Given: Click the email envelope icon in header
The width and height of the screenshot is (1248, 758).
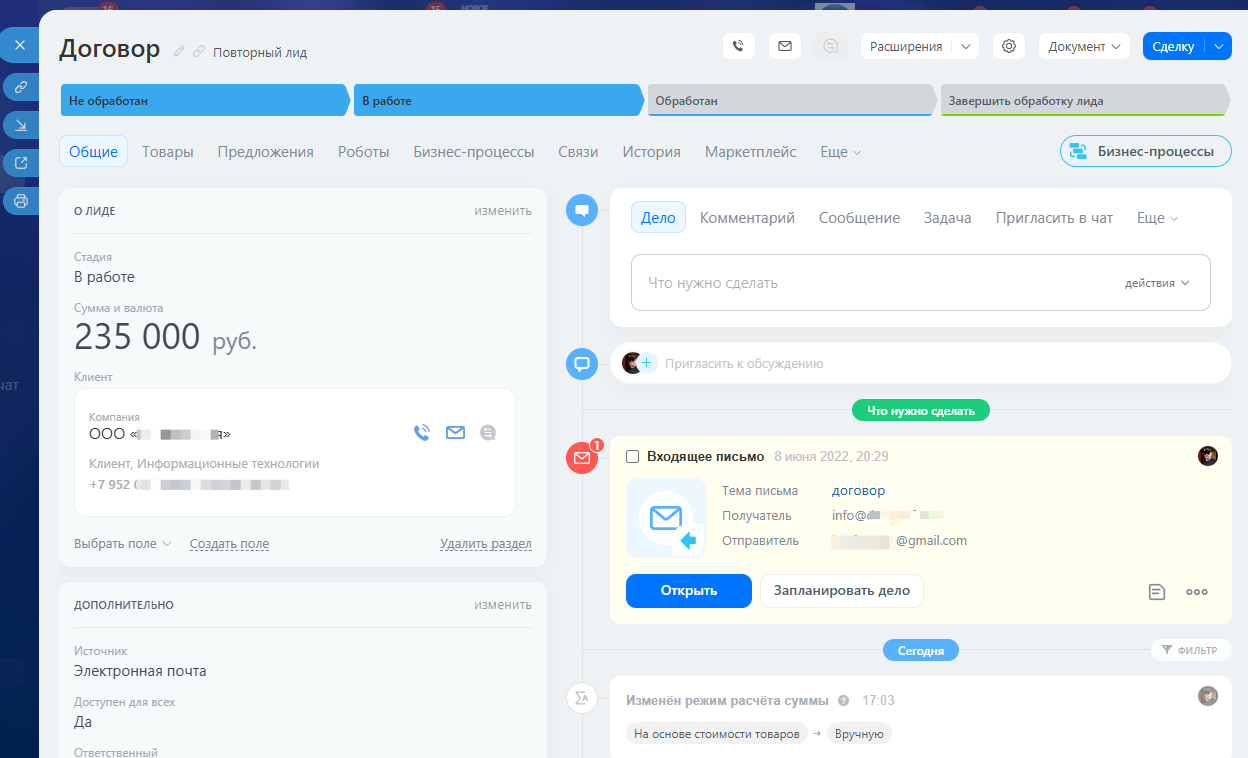Looking at the screenshot, I should point(785,46).
